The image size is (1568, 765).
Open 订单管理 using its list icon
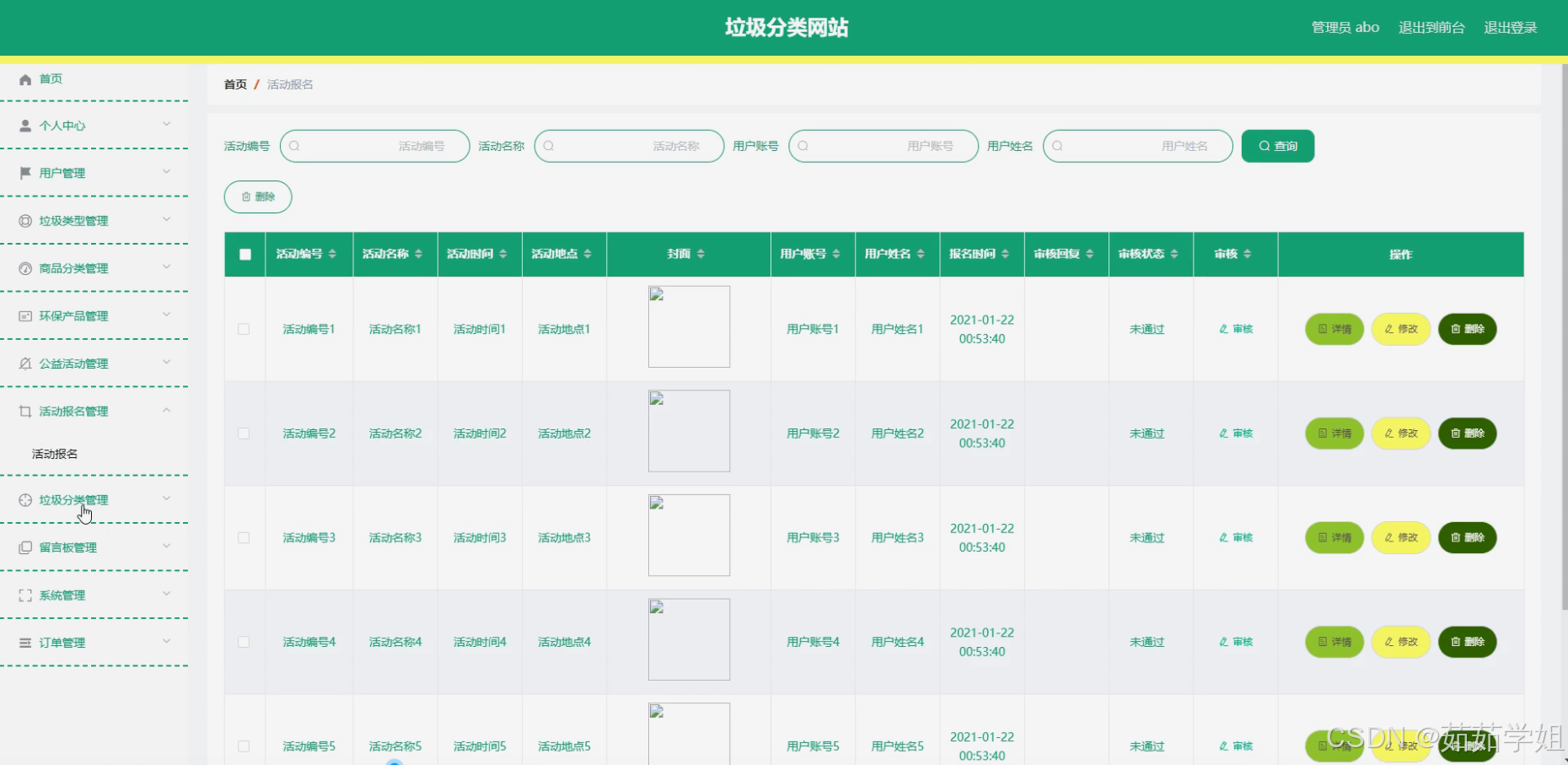point(24,642)
